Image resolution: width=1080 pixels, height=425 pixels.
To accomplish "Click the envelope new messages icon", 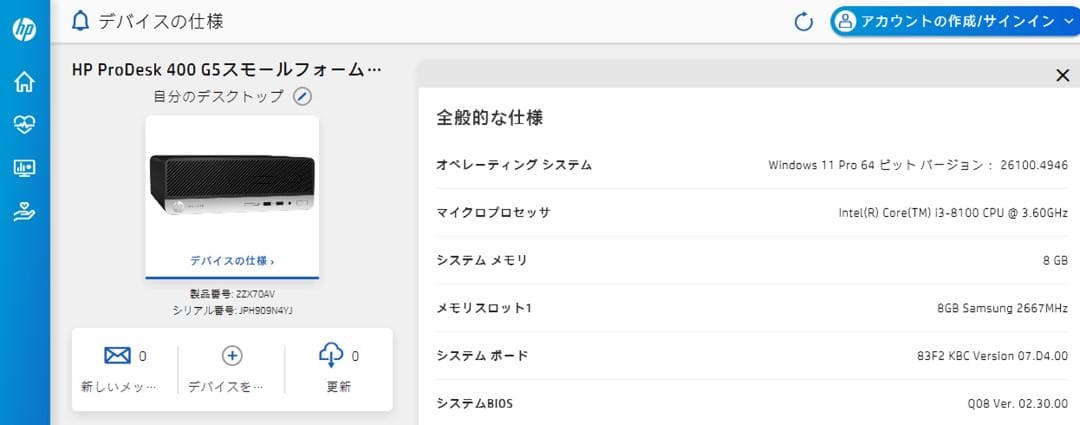I will (x=117, y=355).
